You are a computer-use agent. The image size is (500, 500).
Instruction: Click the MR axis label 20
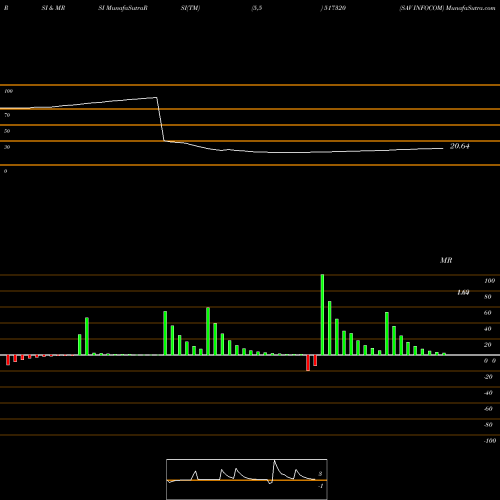click(x=488, y=345)
